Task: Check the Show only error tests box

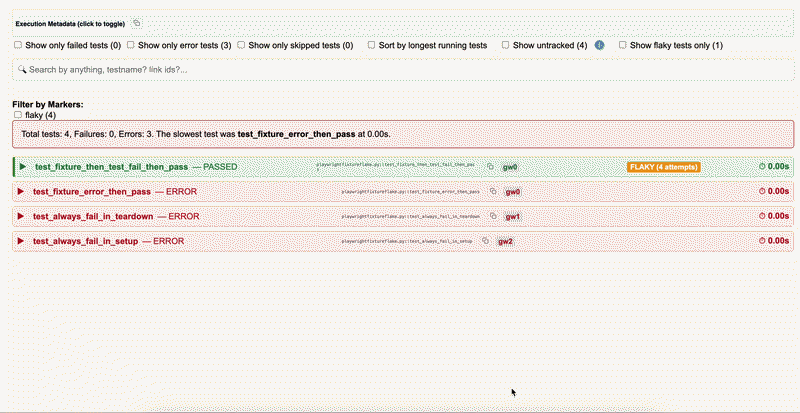Action: [x=131, y=45]
